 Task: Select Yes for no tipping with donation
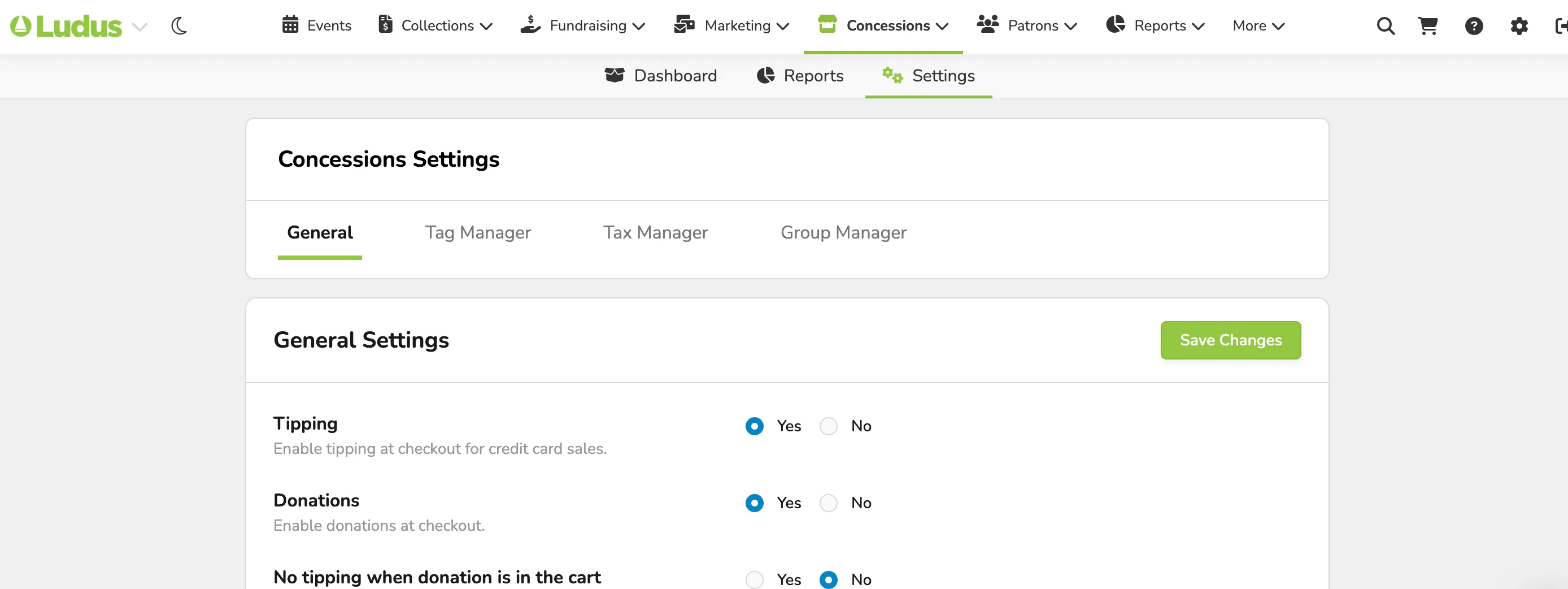[754, 579]
